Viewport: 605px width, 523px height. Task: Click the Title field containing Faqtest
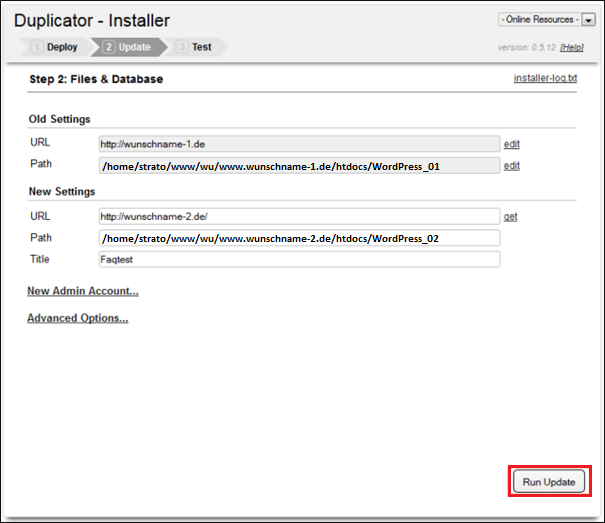point(299,259)
